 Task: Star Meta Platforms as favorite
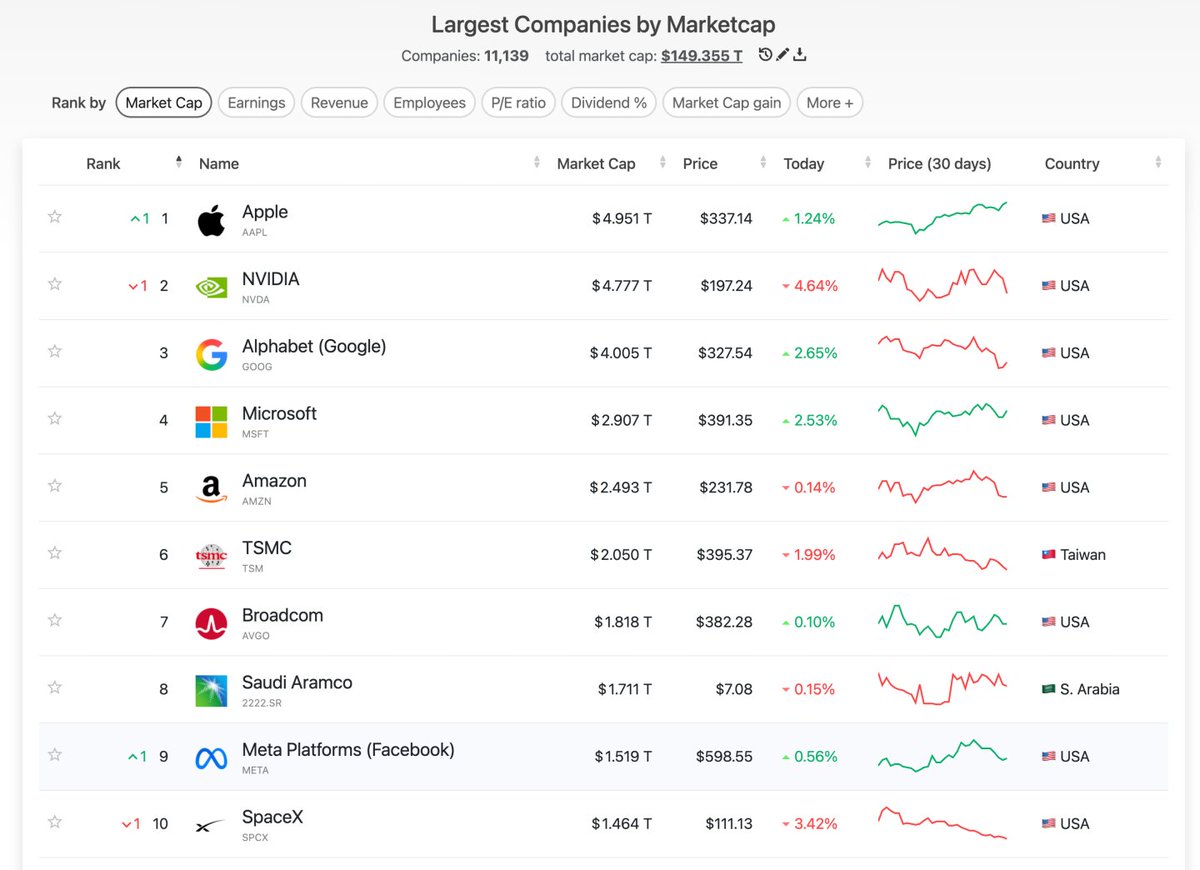point(55,755)
